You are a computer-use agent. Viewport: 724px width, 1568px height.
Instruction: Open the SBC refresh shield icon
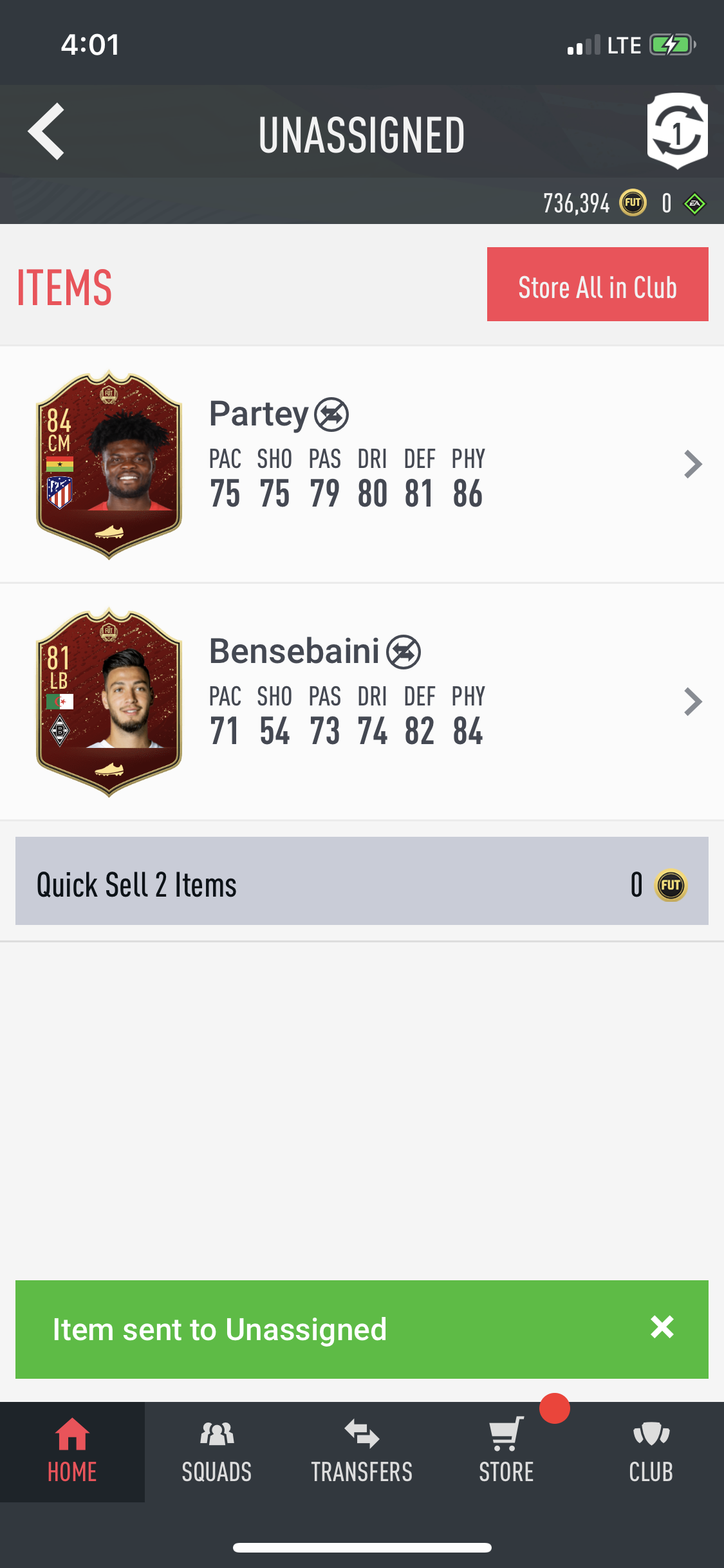[678, 131]
